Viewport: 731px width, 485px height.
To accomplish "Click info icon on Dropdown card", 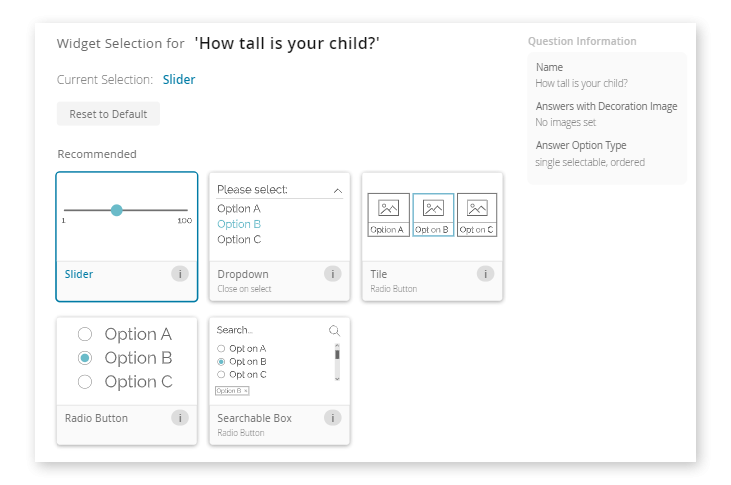I will (333, 274).
